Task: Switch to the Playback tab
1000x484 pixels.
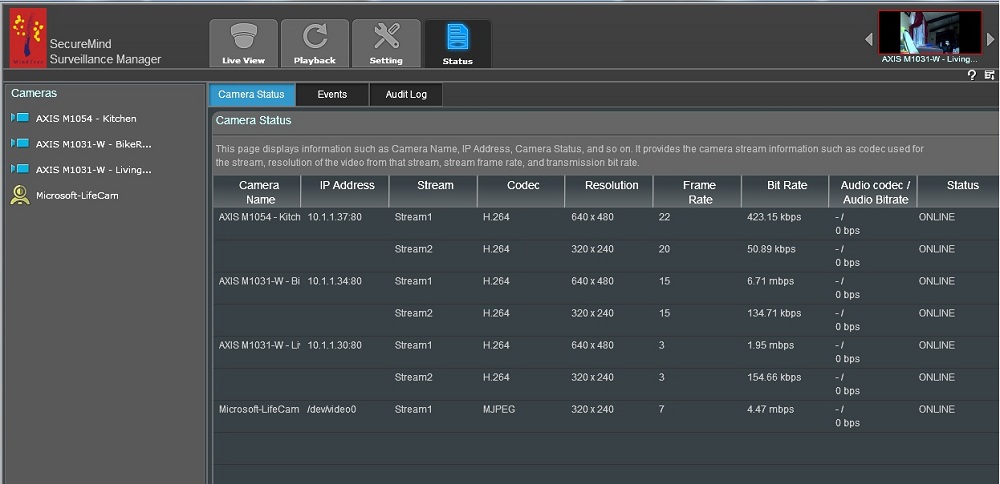Action: 314,43
